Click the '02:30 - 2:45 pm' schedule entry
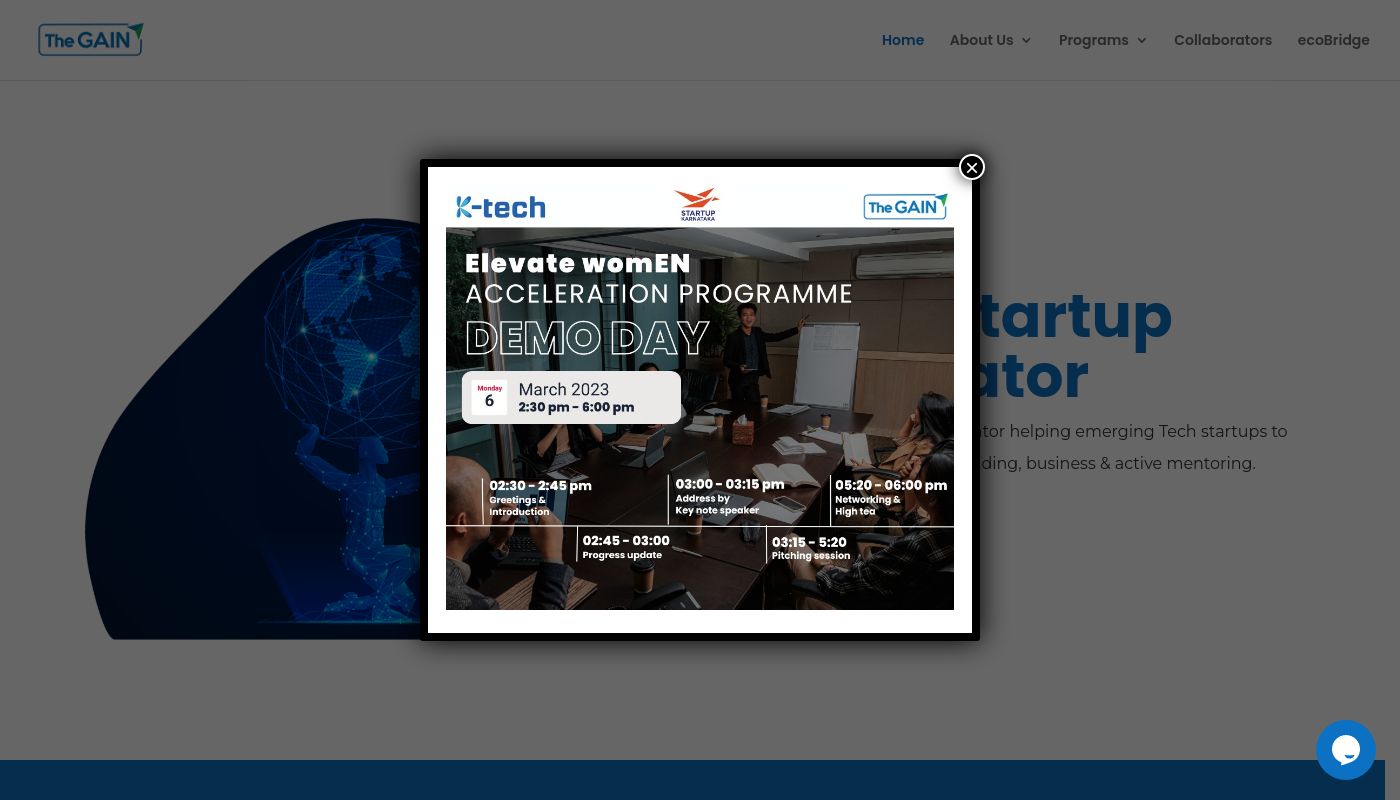 click(x=540, y=498)
